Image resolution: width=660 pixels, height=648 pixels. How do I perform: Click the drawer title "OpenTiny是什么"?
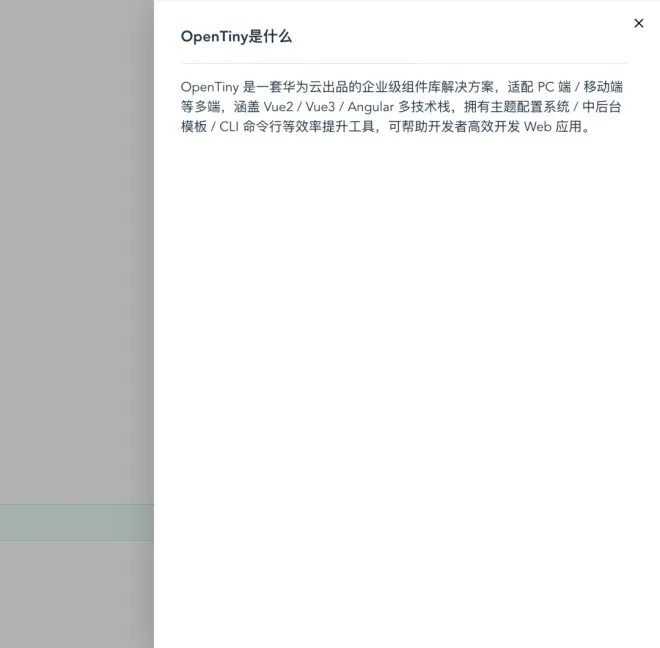(236, 37)
